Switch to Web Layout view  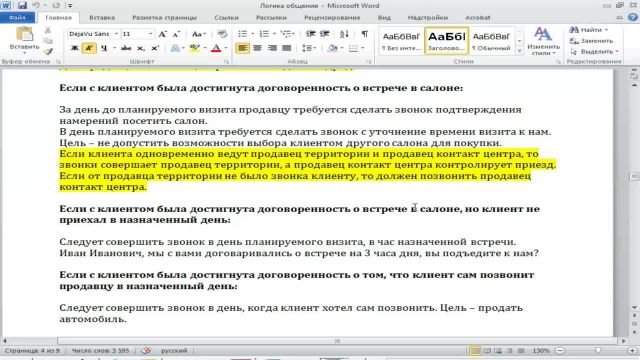tap(498, 351)
